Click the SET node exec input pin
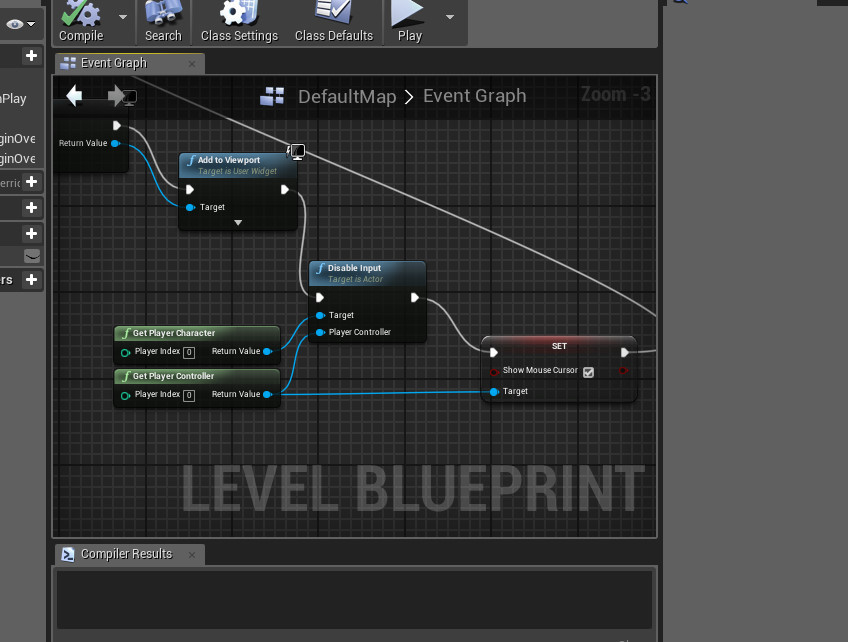This screenshot has height=642, width=848. tap(494, 353)
